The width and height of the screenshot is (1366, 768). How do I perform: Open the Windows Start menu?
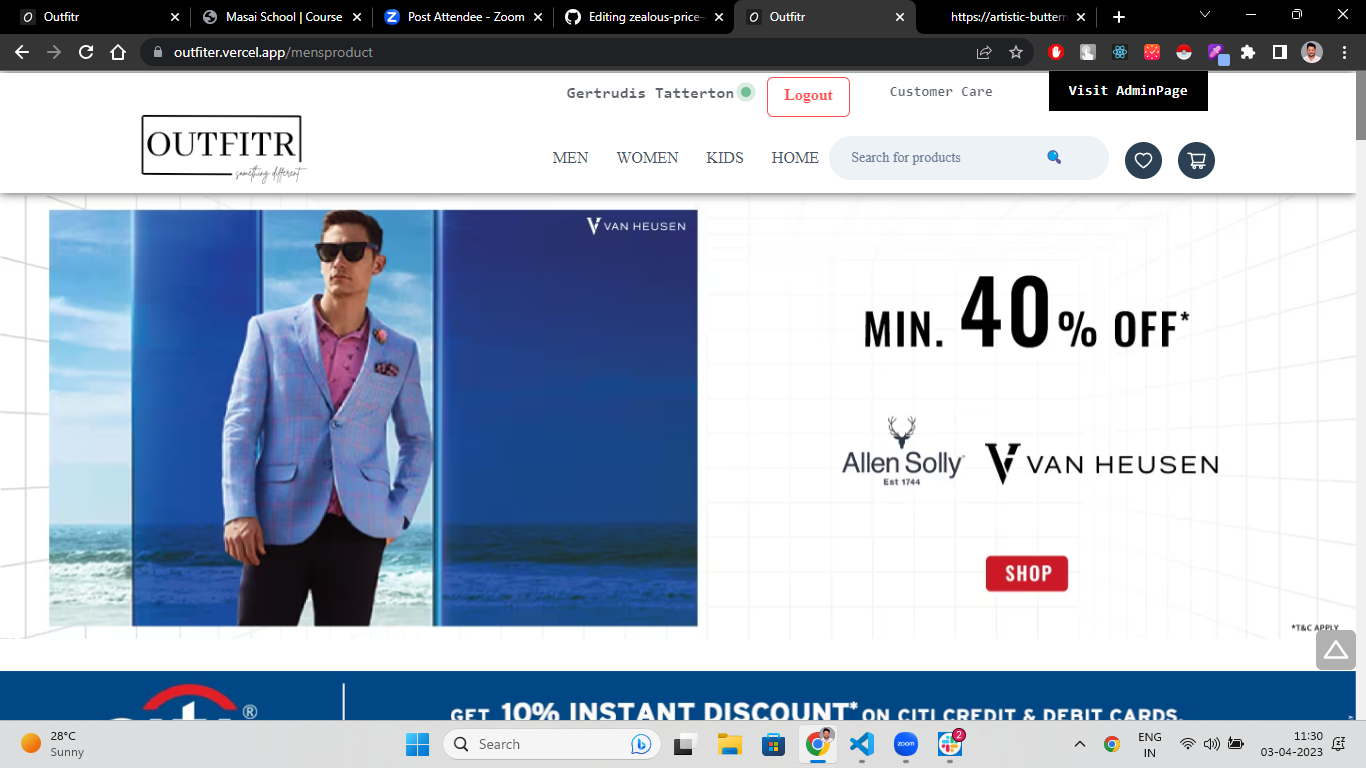[x=417, y=744]
